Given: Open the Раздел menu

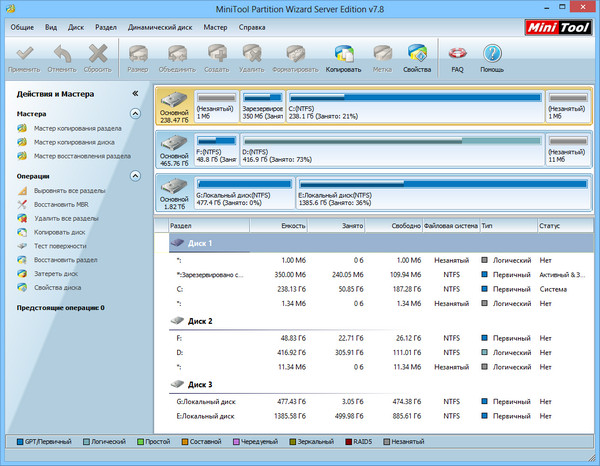Looking at the screenshot, I should click(104, 27).
